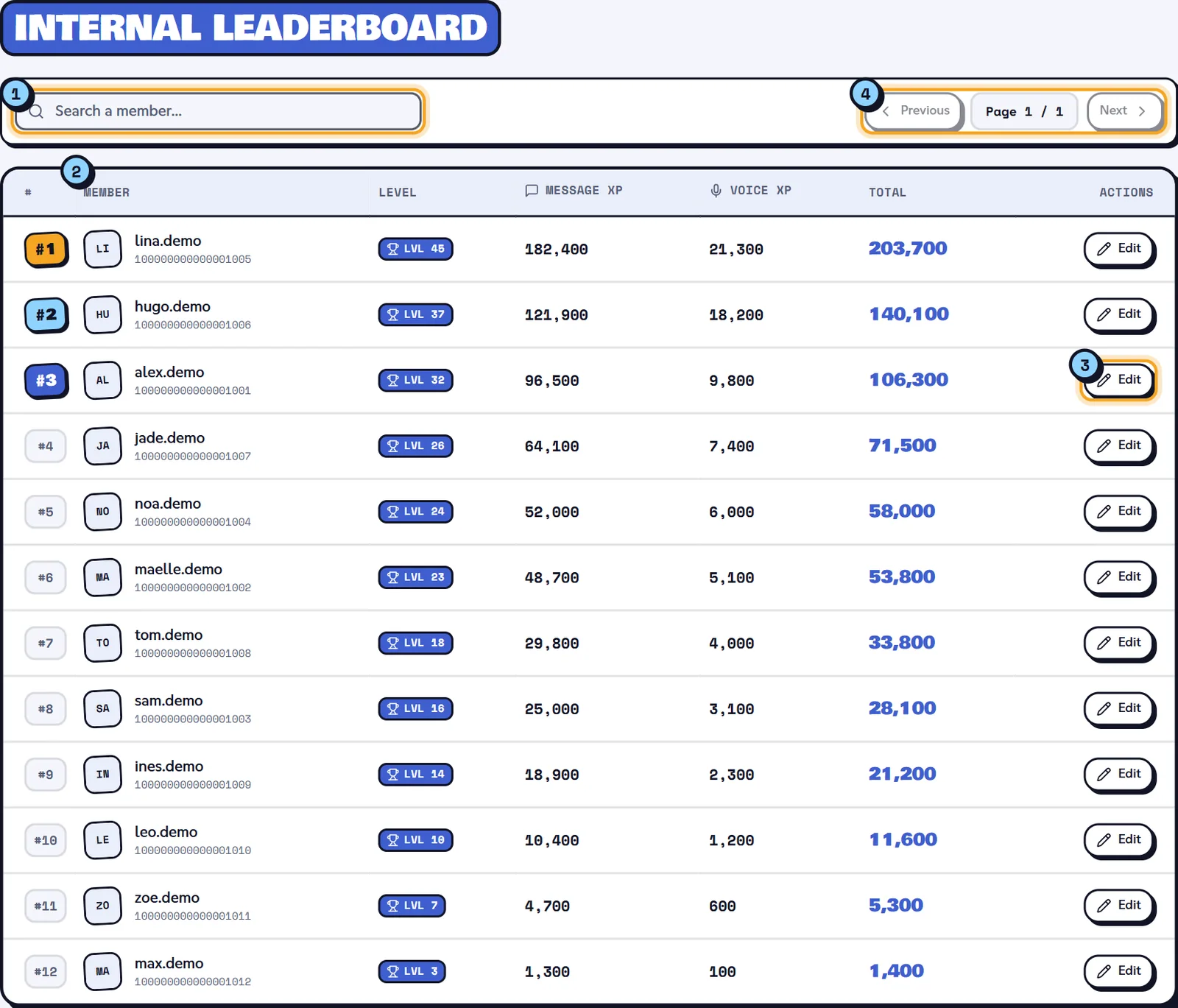1178x1008 pixels.
Task: Open Edit for max.demo
Action: 1118,971
